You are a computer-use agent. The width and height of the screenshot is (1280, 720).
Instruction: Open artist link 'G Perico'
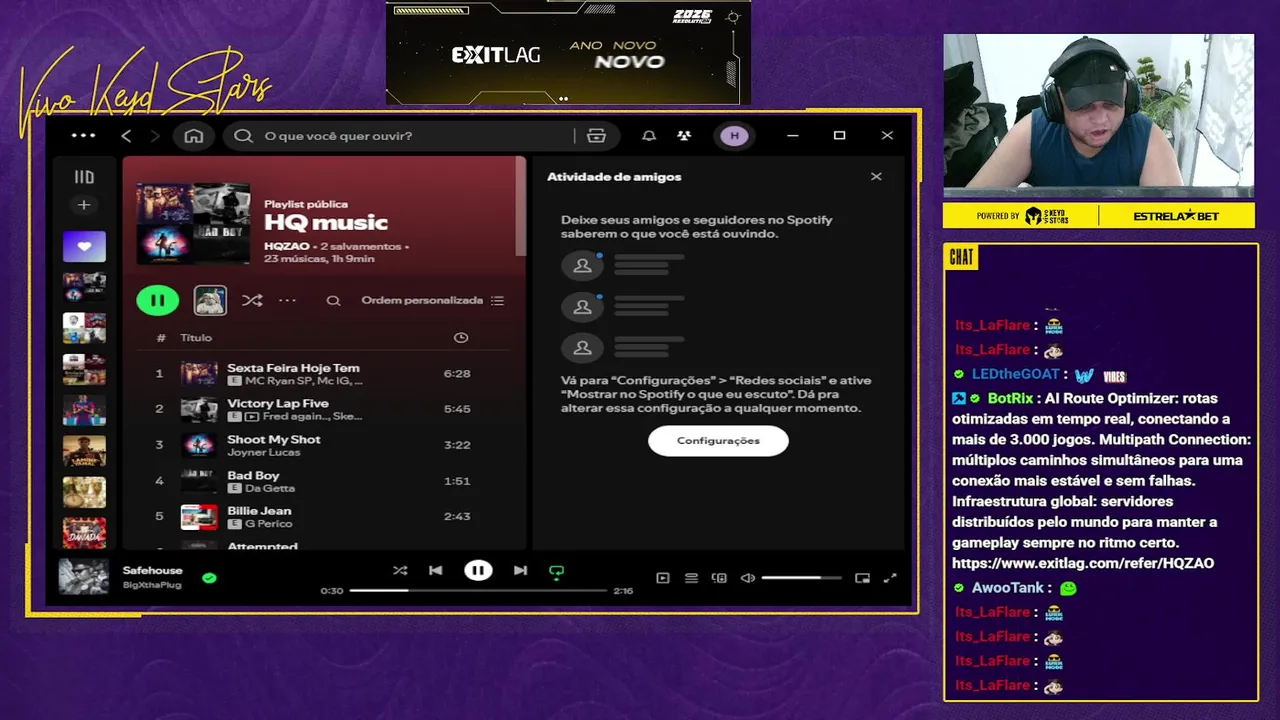point(269,524)
